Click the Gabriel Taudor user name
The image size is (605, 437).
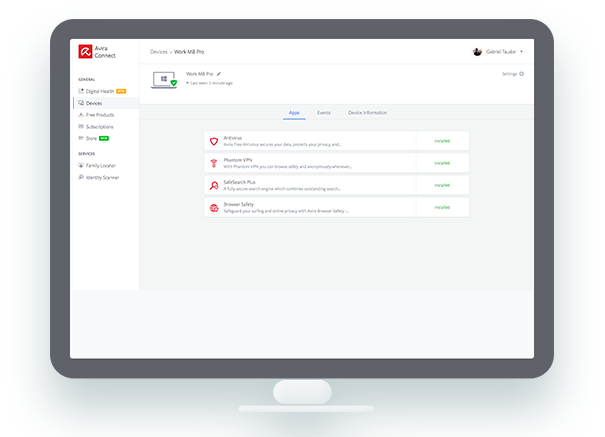(501, 52)
